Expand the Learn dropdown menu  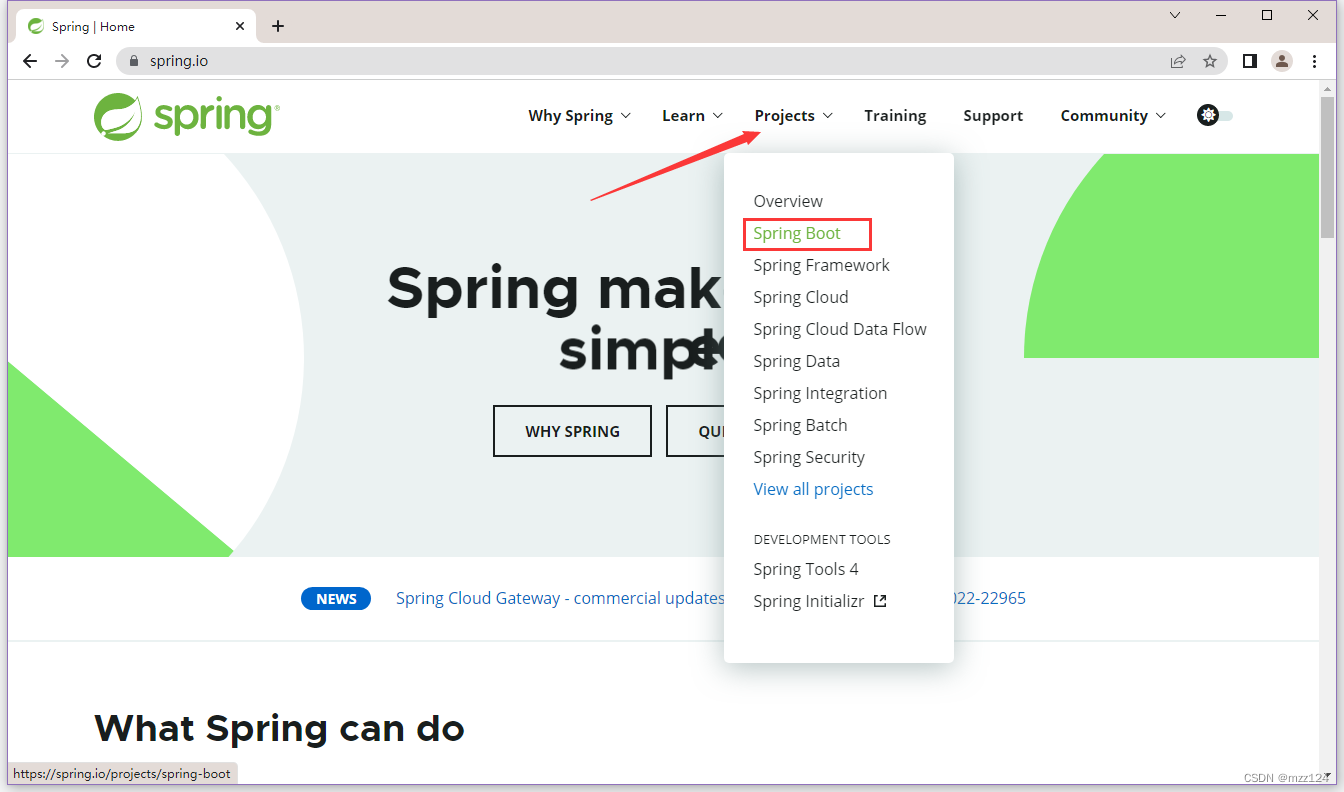(x=692, y=116)
